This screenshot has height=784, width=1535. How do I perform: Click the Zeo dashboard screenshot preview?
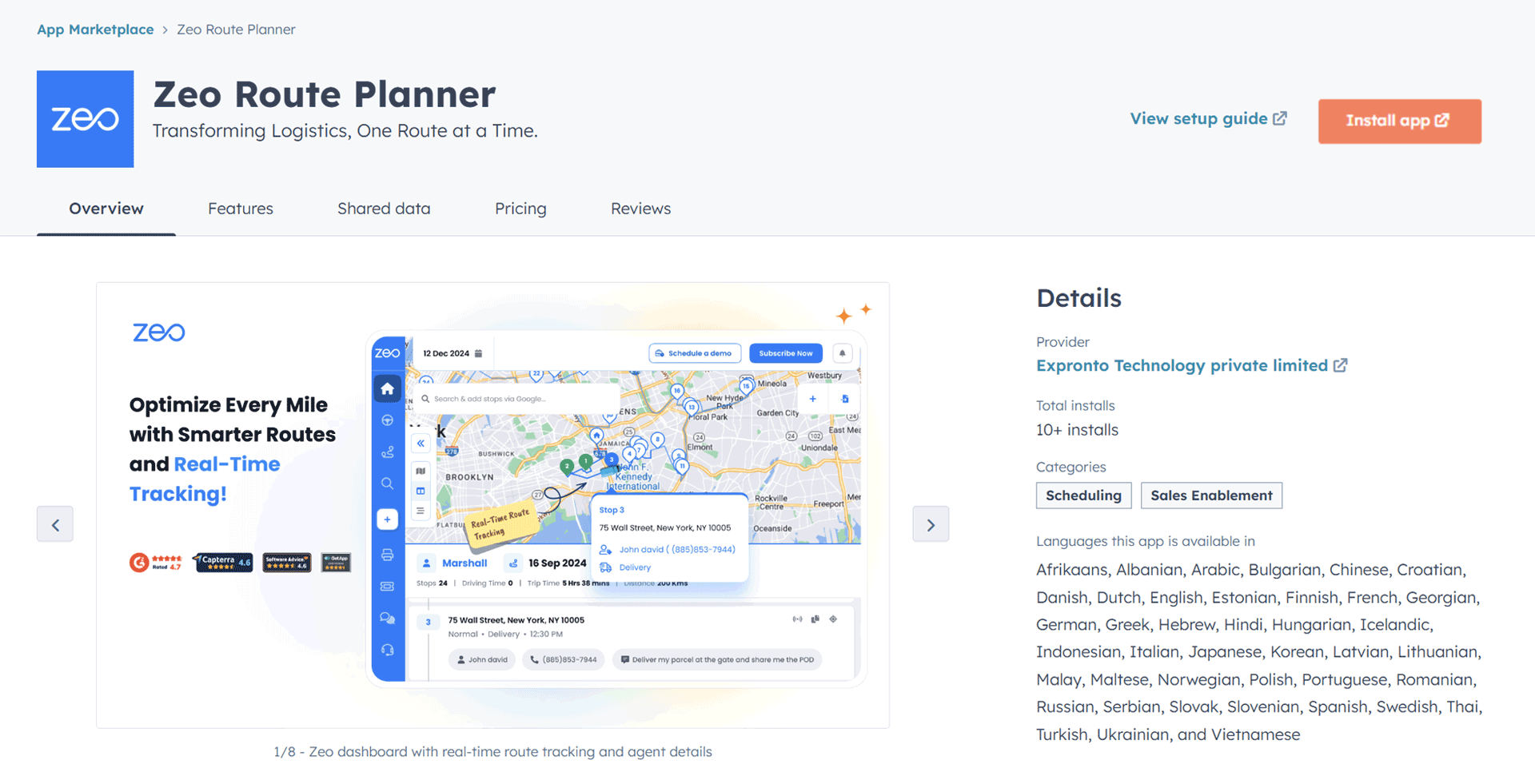pos(616,508)
